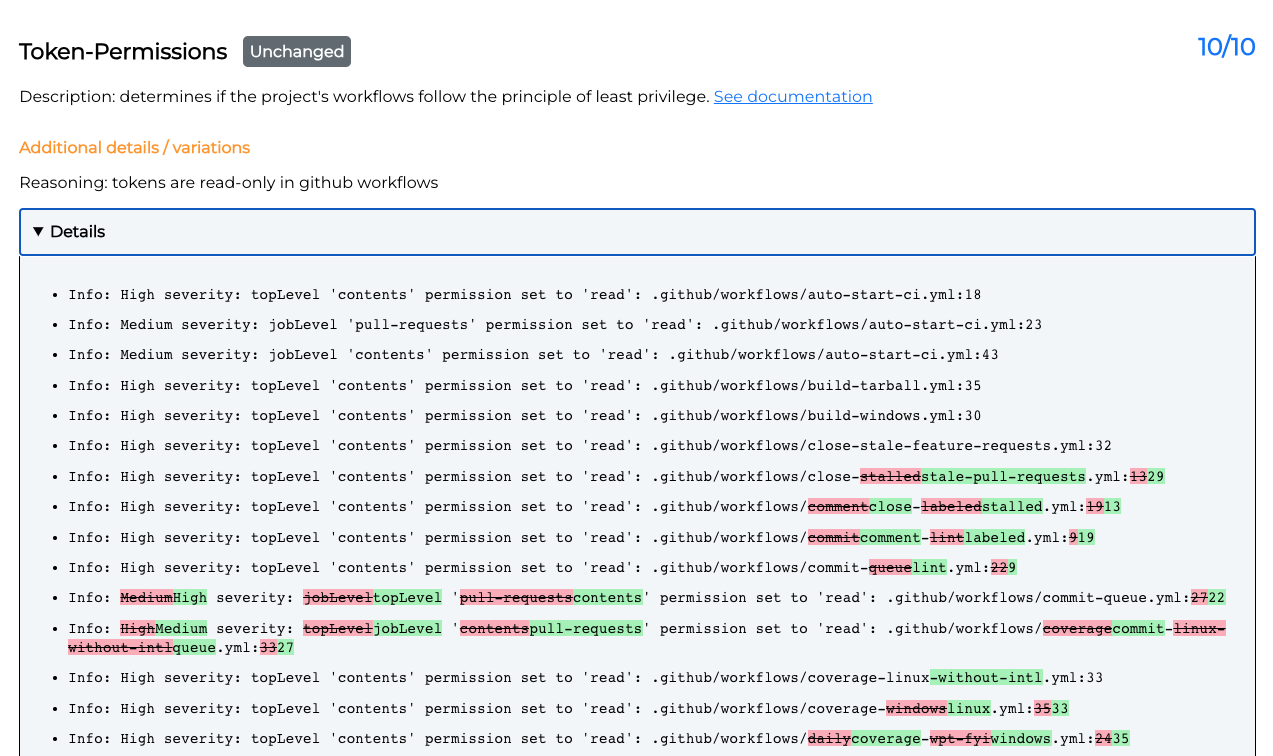Click the entry ending in stalled.yml:1913

coord(595,507)
